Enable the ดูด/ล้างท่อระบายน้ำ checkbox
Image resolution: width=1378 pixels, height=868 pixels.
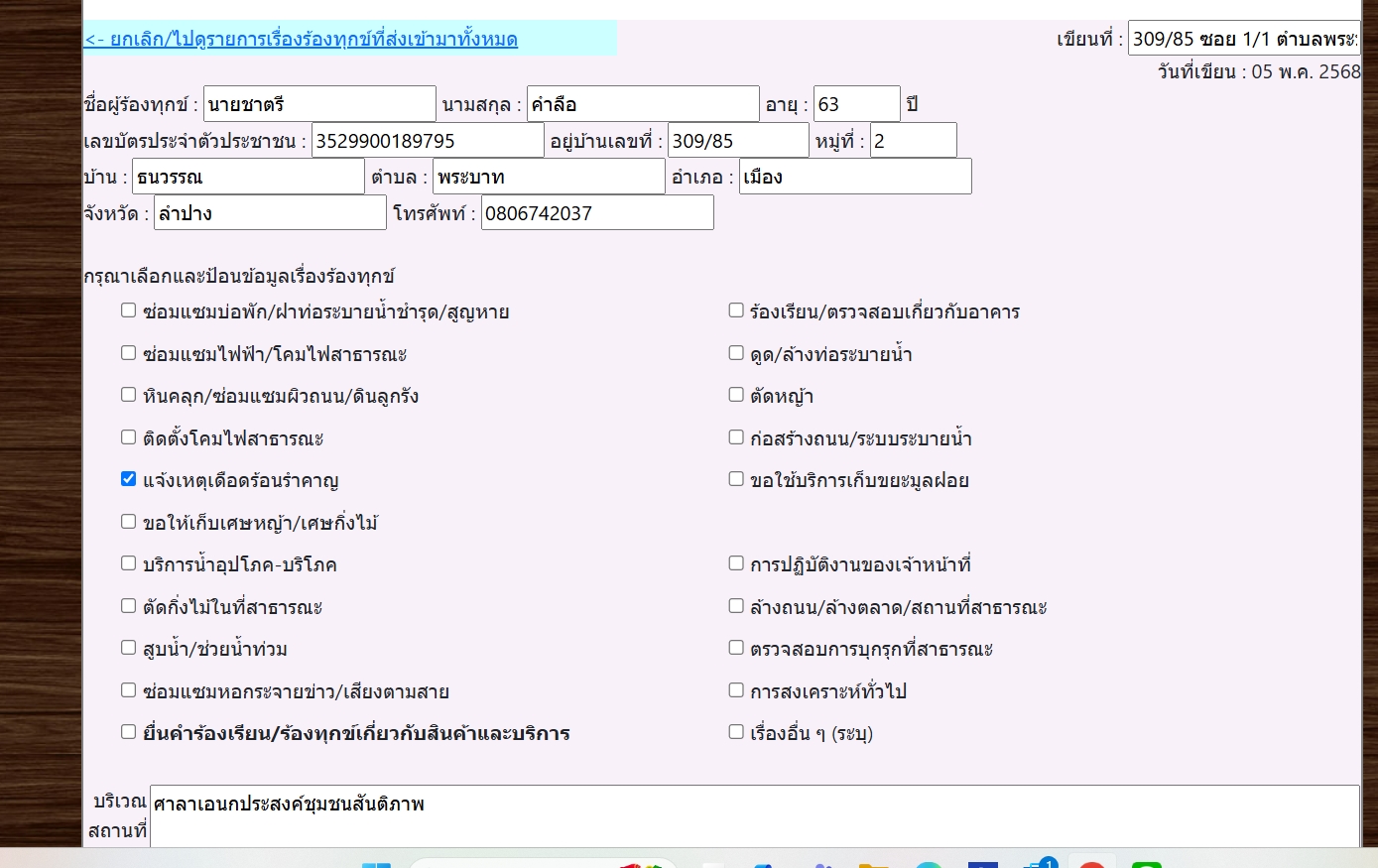click(736, 353)
